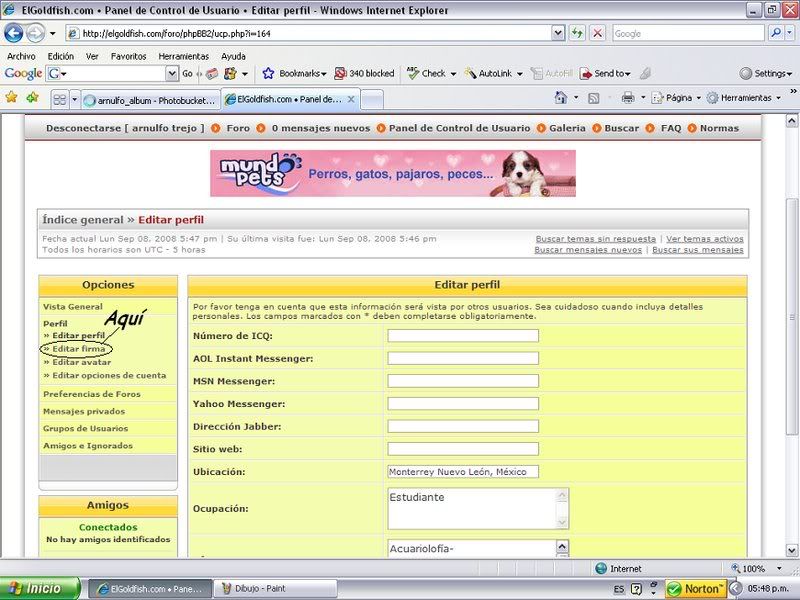Open the Quick Tabs grid icon

pos(60,99)
